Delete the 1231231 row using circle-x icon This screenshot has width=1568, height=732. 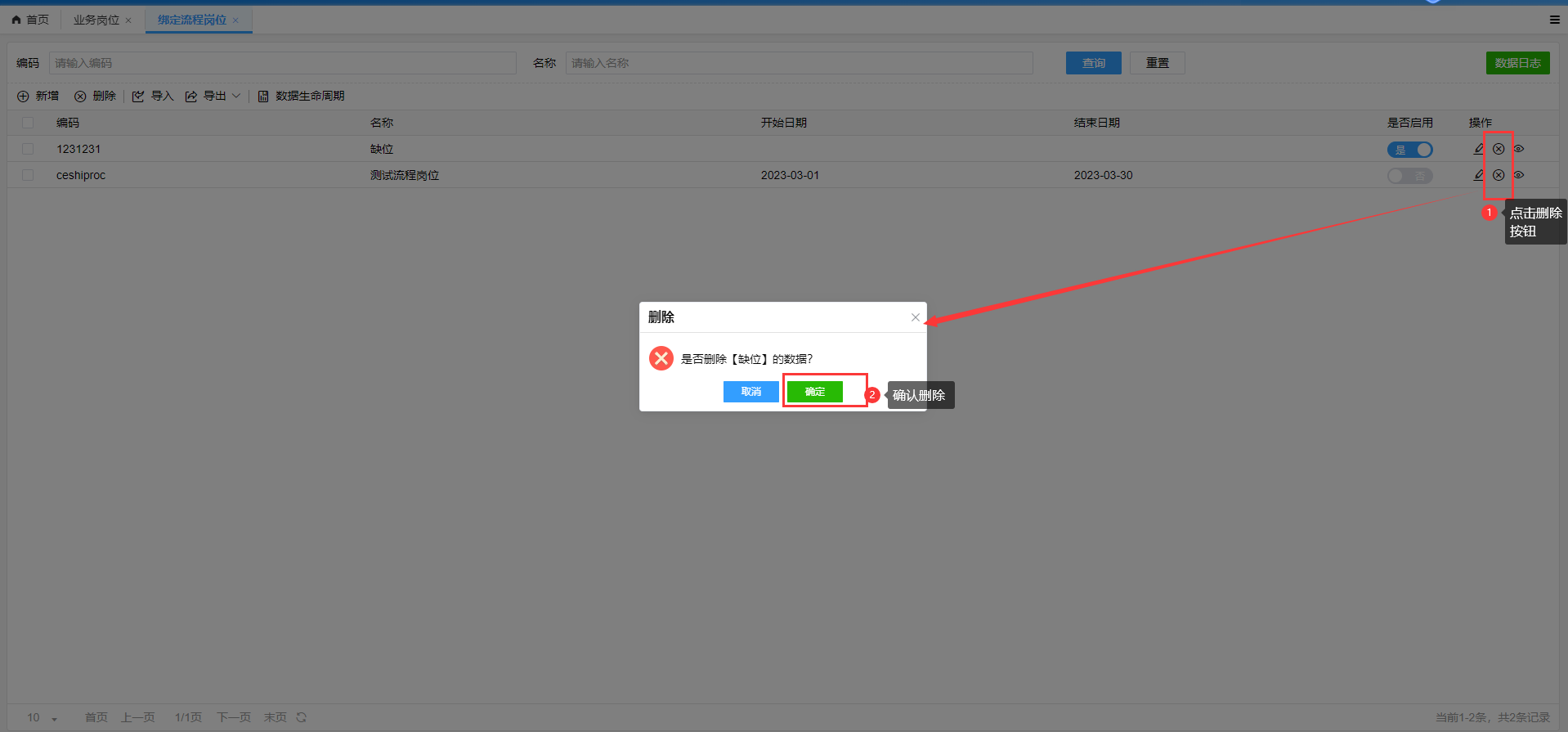coord(1499,149)
